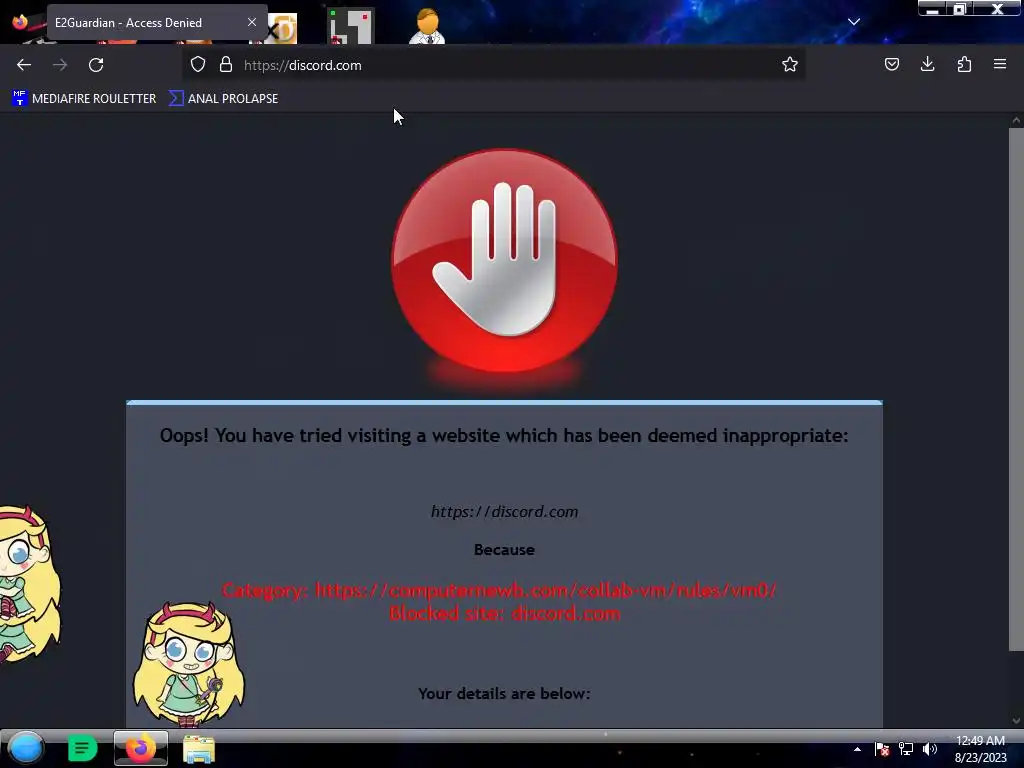Go back using the browser back arrow
The height and width of the screenshot is (768, 1024).
24,65
